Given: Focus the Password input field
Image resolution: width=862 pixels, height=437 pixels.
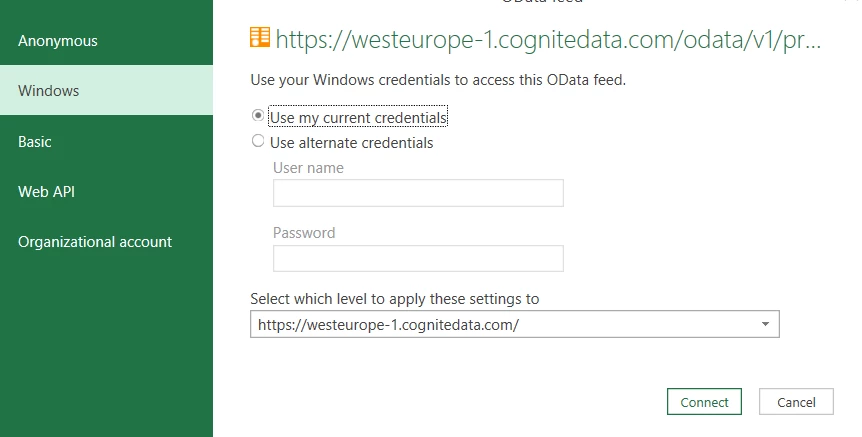Looking at the screenshot, I should pyautogui.click(x=418, y=258).
